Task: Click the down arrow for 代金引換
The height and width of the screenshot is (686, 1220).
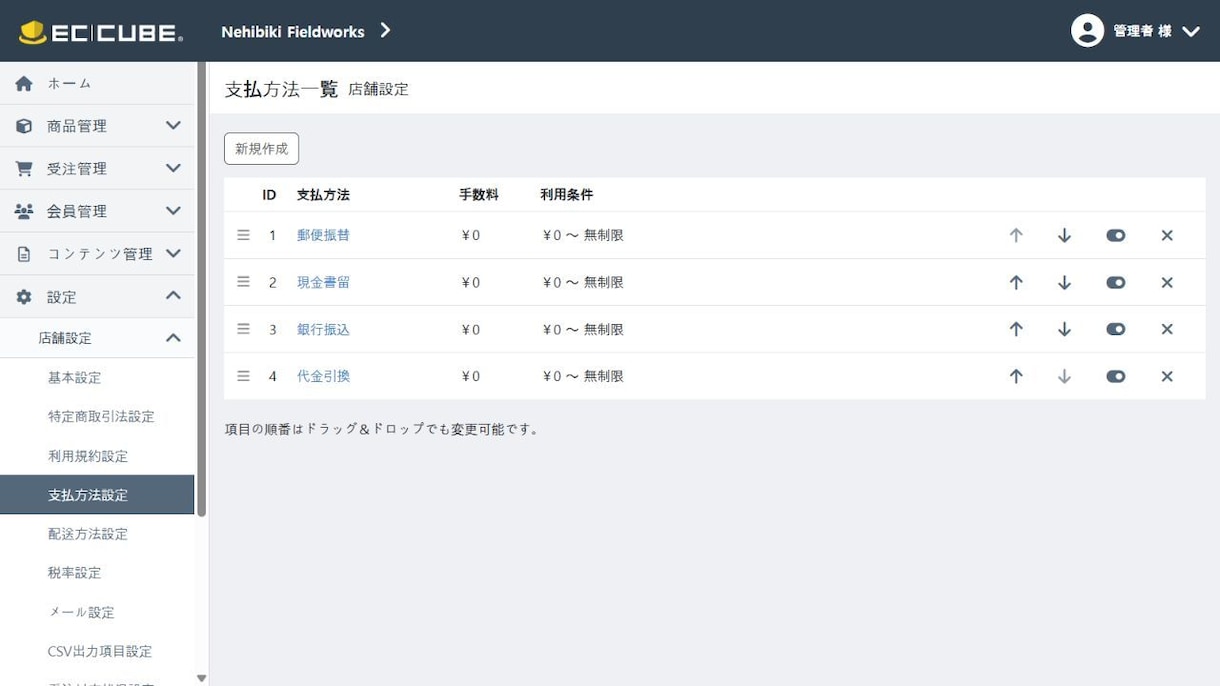Action: (x=1064, y=377)
